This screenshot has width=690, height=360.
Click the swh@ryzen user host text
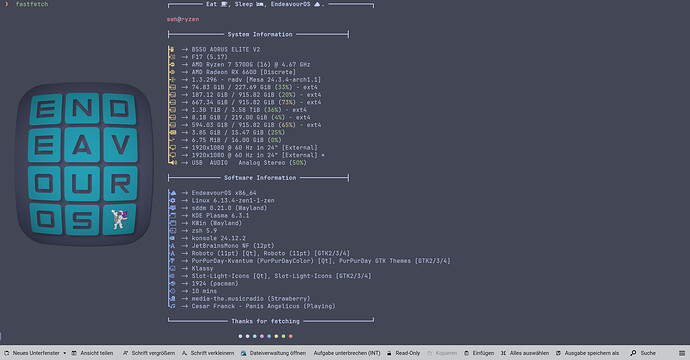[183, 19]
